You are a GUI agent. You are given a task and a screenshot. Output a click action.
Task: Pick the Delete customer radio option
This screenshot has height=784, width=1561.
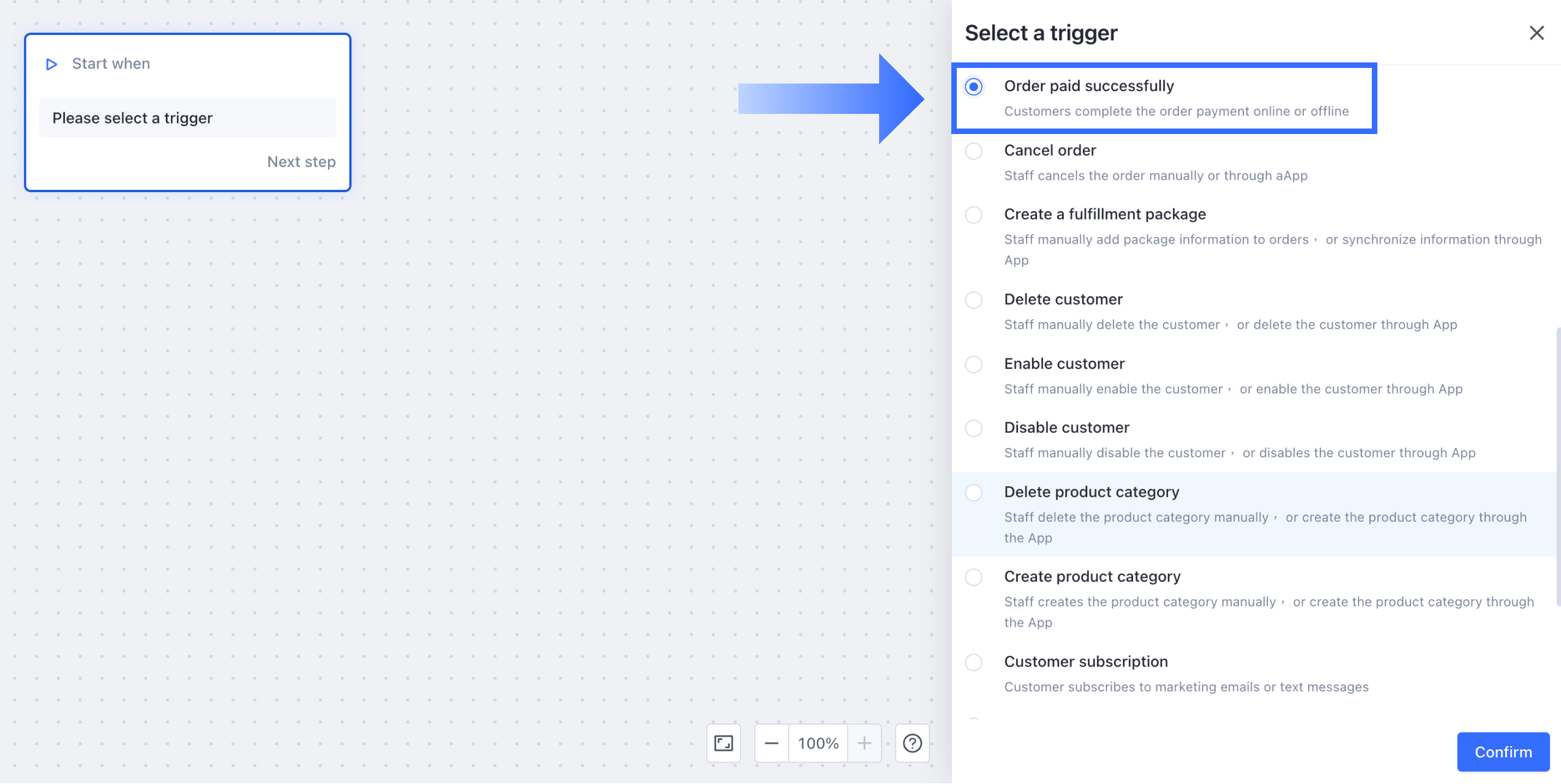point(973,300)
